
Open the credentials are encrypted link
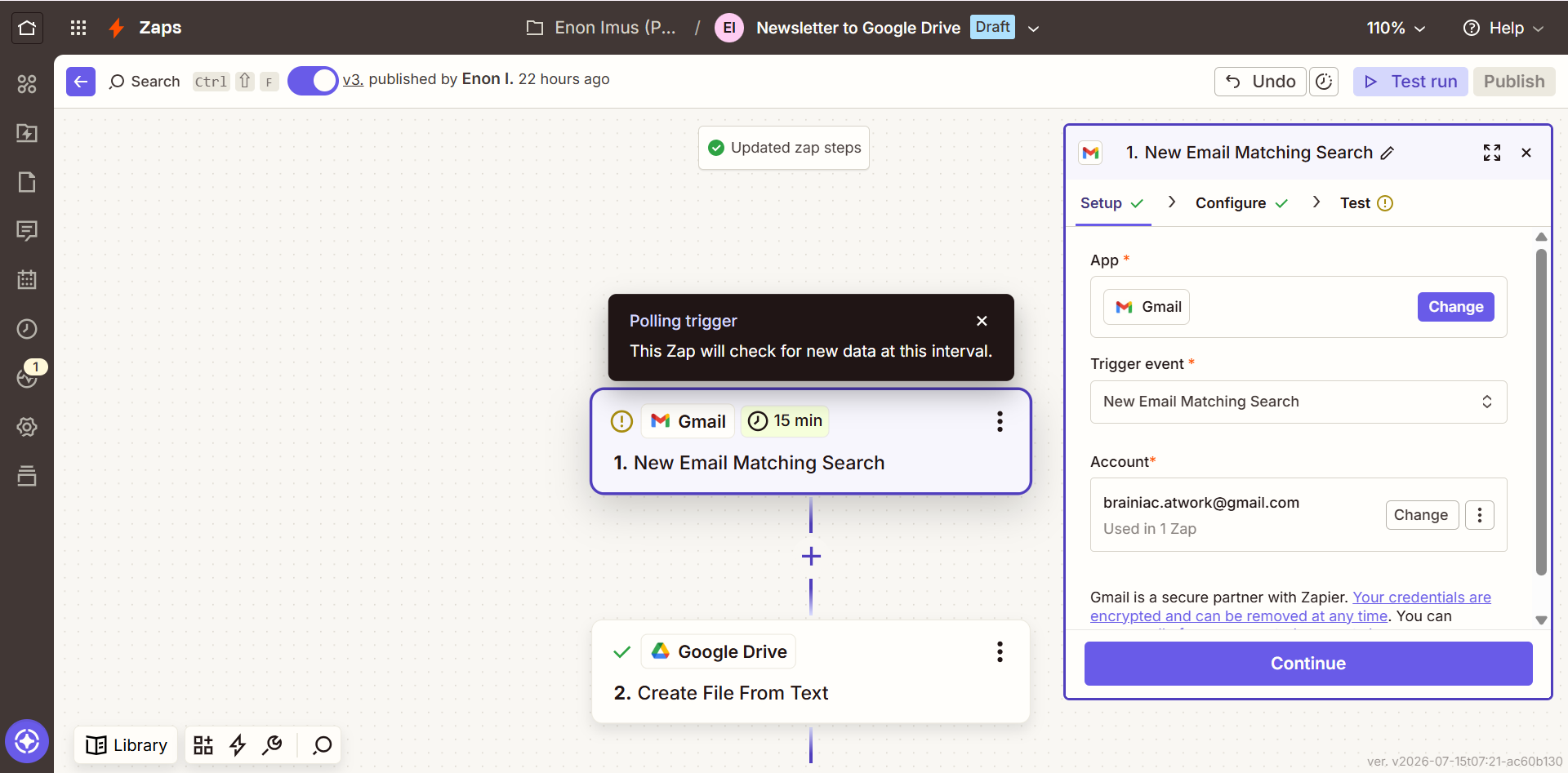point(1291,606)
